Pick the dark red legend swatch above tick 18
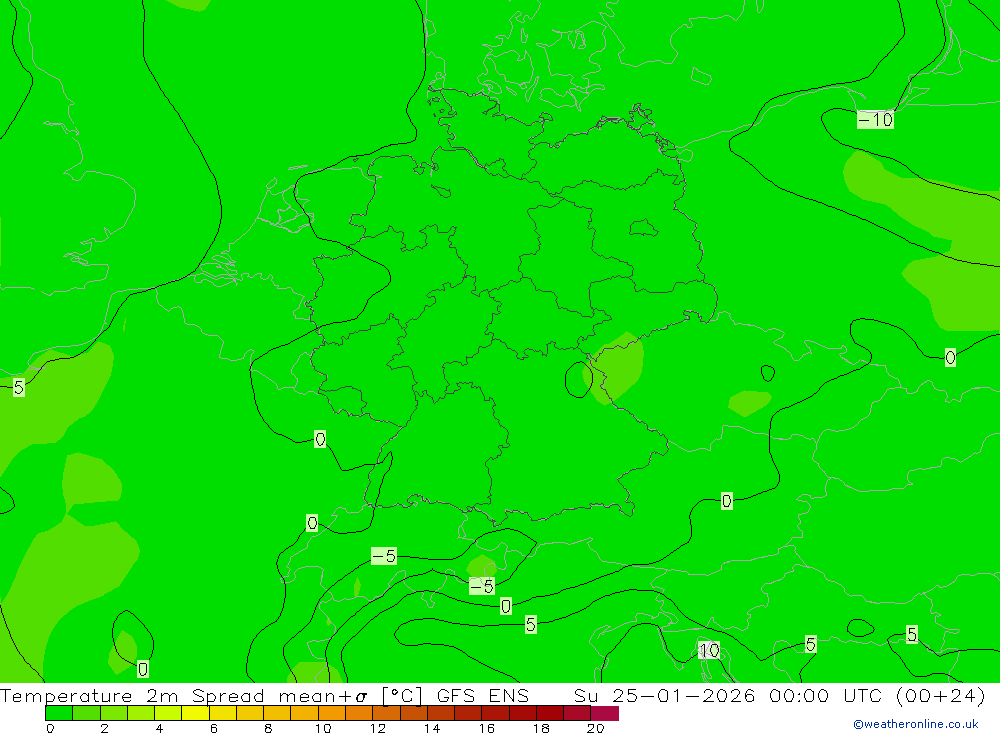 coord(550,713)
